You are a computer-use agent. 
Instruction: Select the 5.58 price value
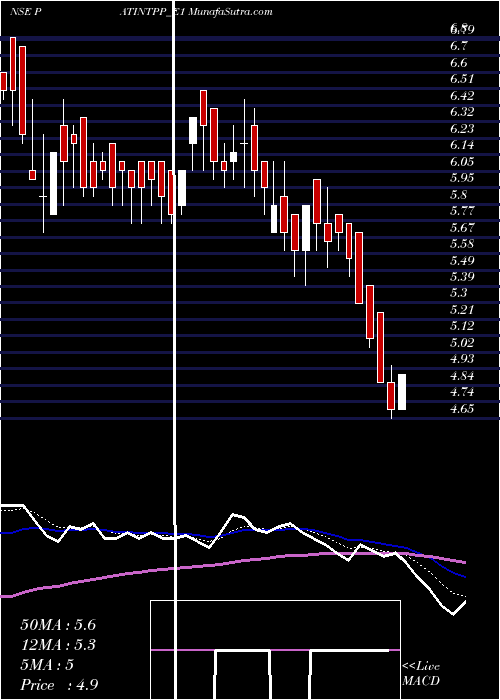462,244
